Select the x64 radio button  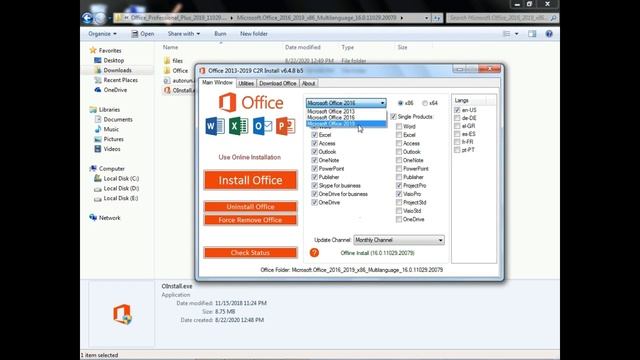point(425,103)
